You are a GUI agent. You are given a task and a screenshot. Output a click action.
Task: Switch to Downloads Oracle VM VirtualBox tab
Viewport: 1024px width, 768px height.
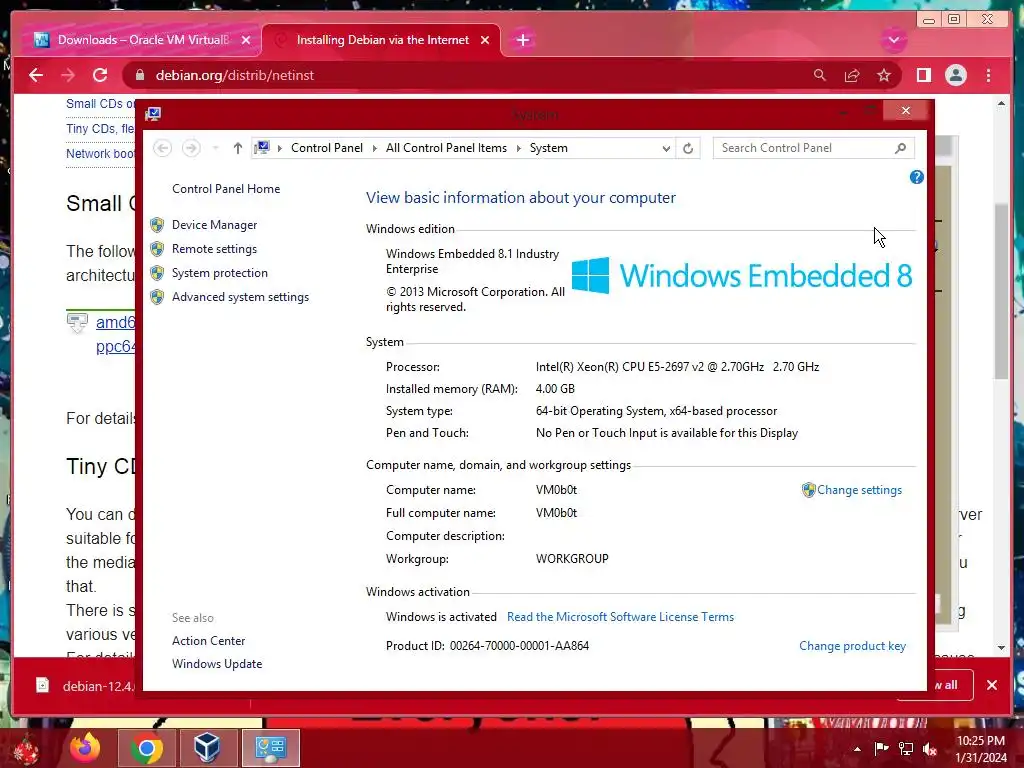(x=143, y=40)
